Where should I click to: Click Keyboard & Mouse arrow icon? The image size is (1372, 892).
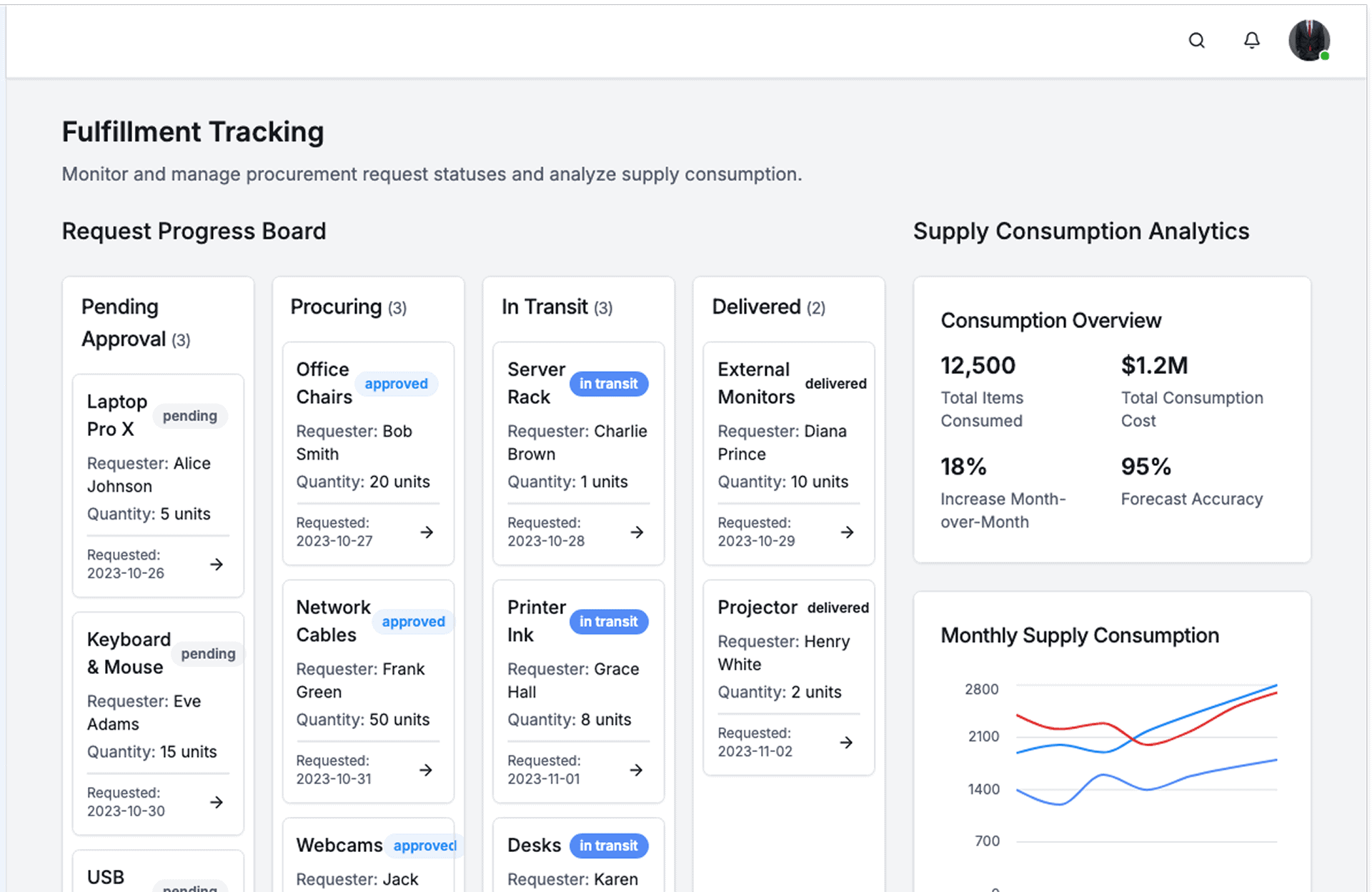point(217,803)
